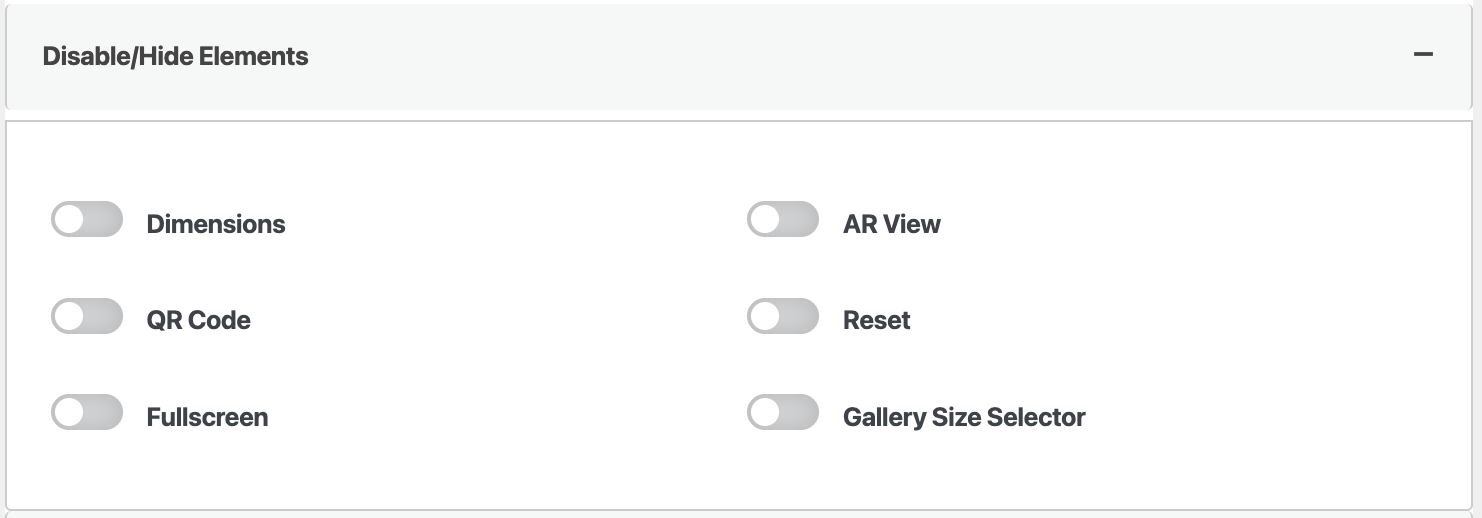Click the white knob of Fullscreen toggle
Screen dimensions: 1482x518
69,413
